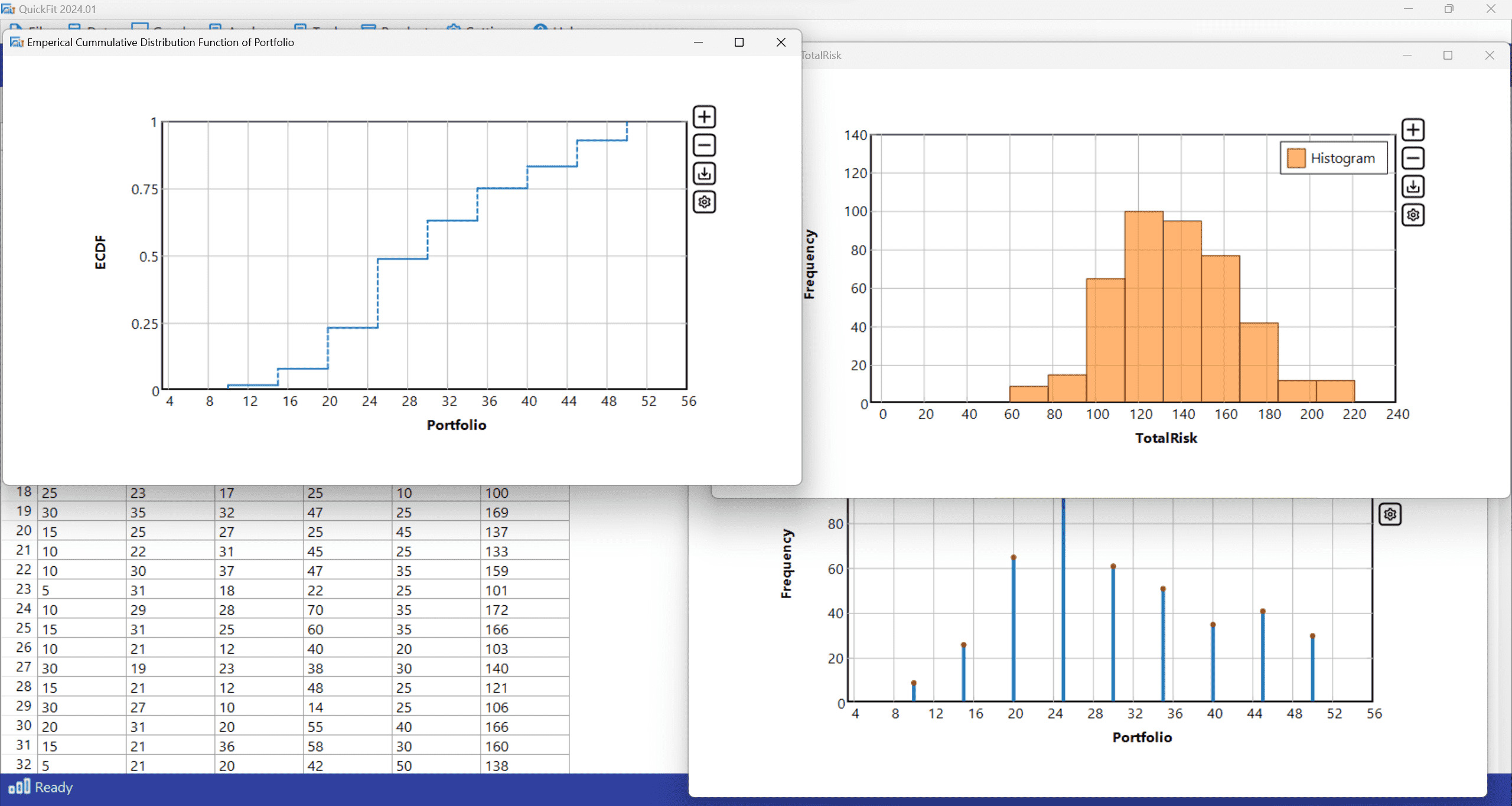Select row header 18 in data table
1512x806 pixels.
tap(19, 492)
